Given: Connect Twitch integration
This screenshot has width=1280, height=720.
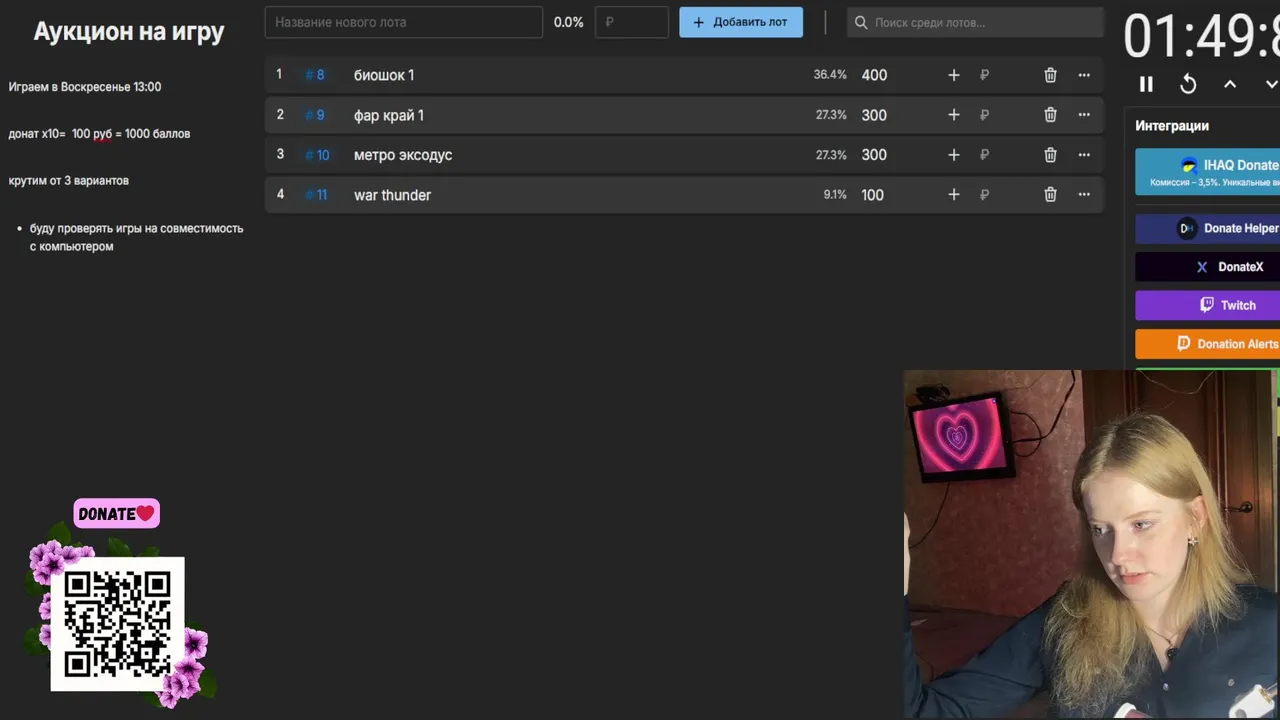Looking at the screenshot, I should (x=1208, y=305).
